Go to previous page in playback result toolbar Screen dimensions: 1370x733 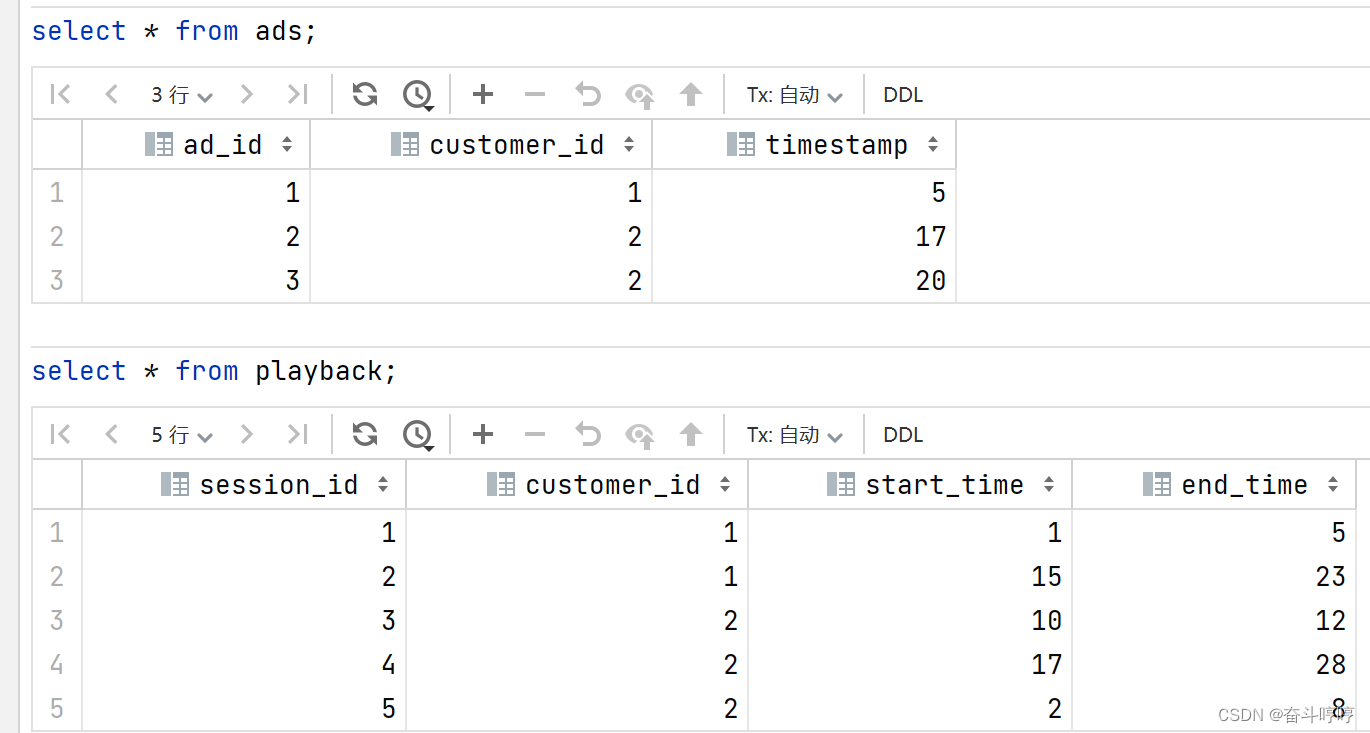pyautogui.click(x=111, y=434)
